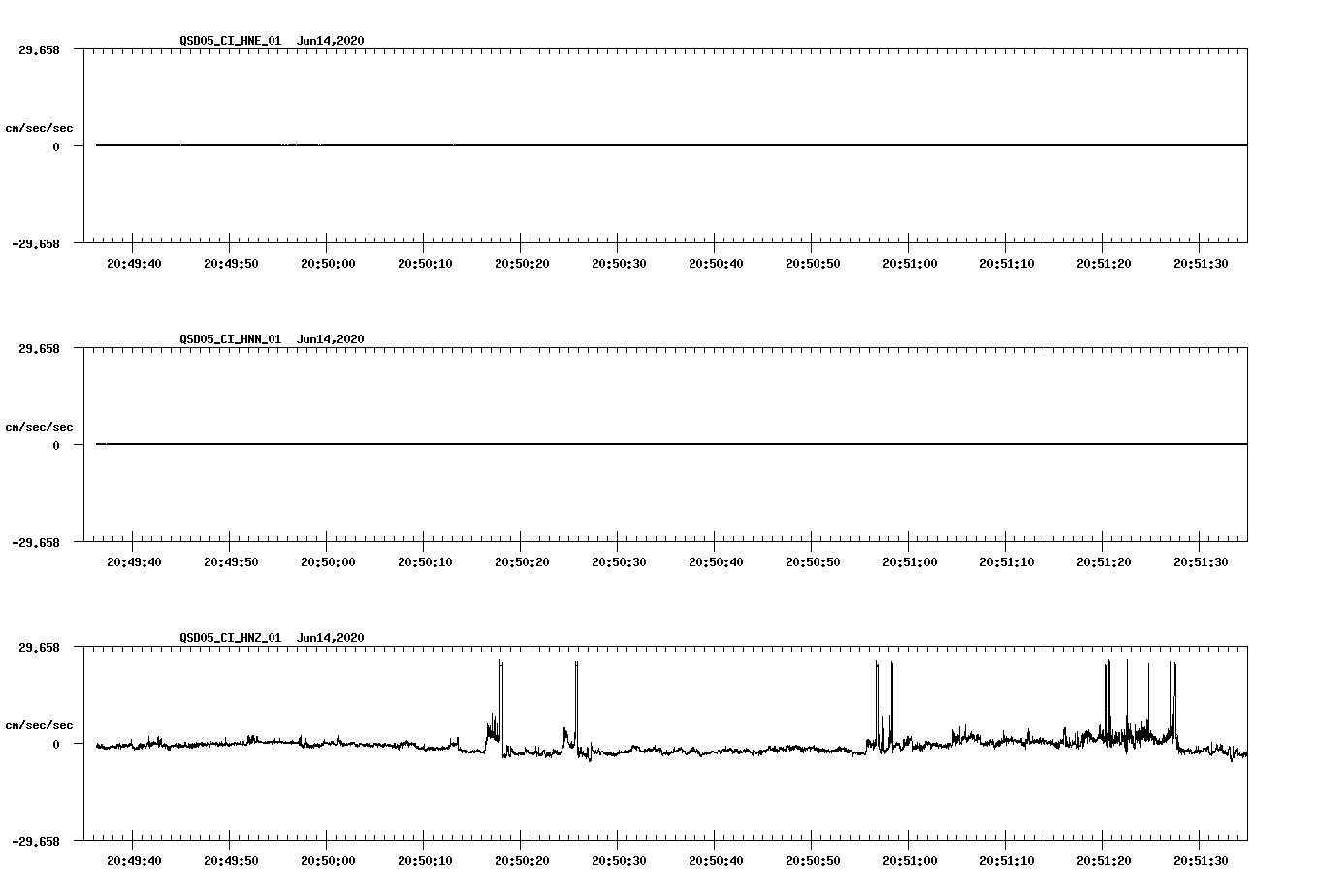1317x896 pixels.
Task: Select 20:51:10 time label under HNN plot
Action: (x=1007, y=561)
